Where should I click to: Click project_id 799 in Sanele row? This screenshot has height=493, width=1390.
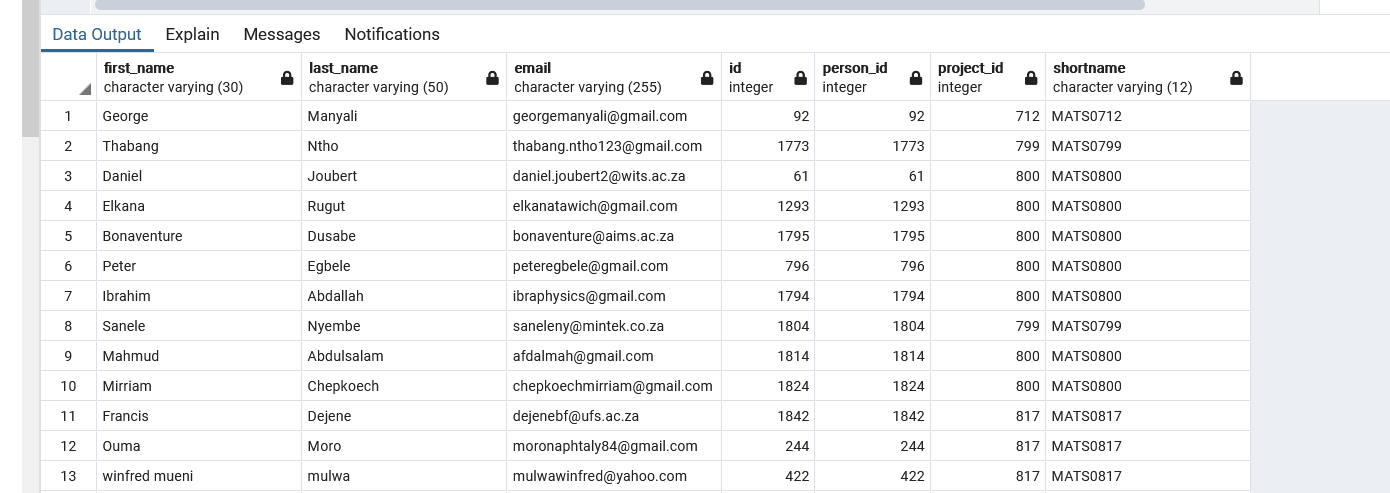click(988, 326)
